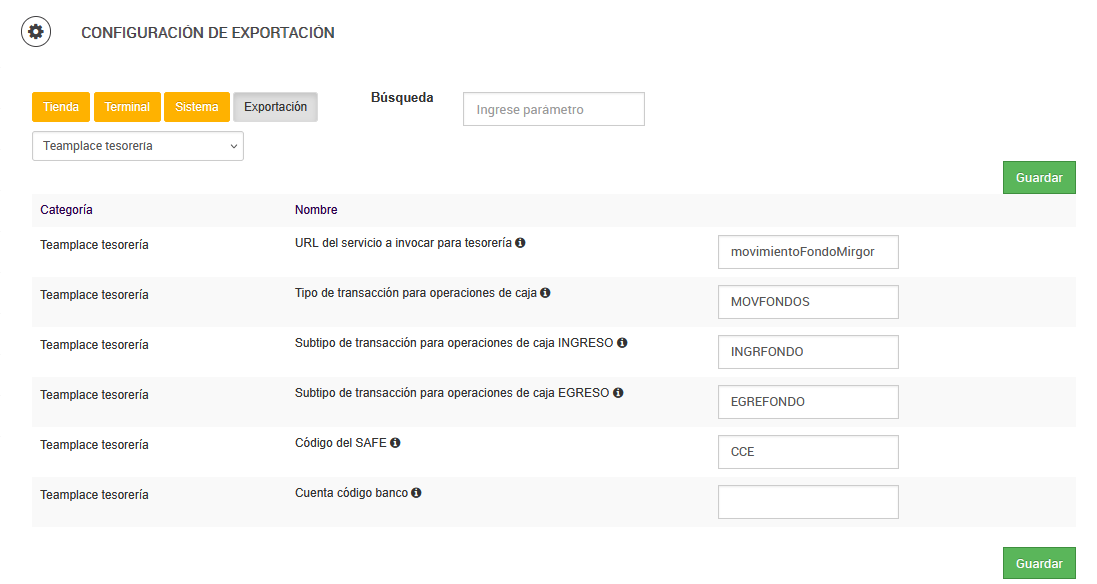This screenshot has width=1097, height=584.
Task: Click info icon next to Código del SAFE
Action: tap(395, 443)
